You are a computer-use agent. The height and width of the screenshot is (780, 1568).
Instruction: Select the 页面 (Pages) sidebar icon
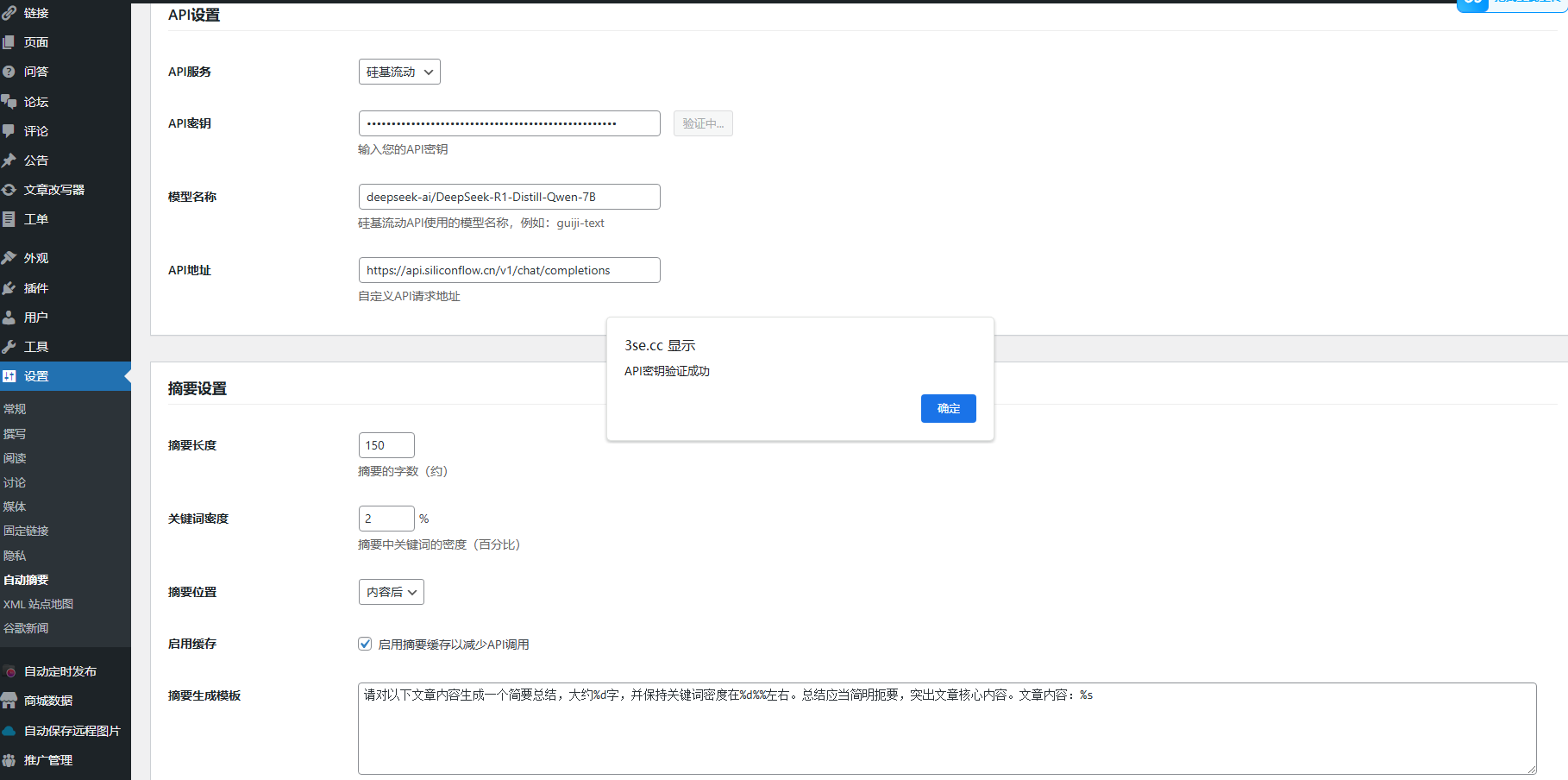coord(34,41)
